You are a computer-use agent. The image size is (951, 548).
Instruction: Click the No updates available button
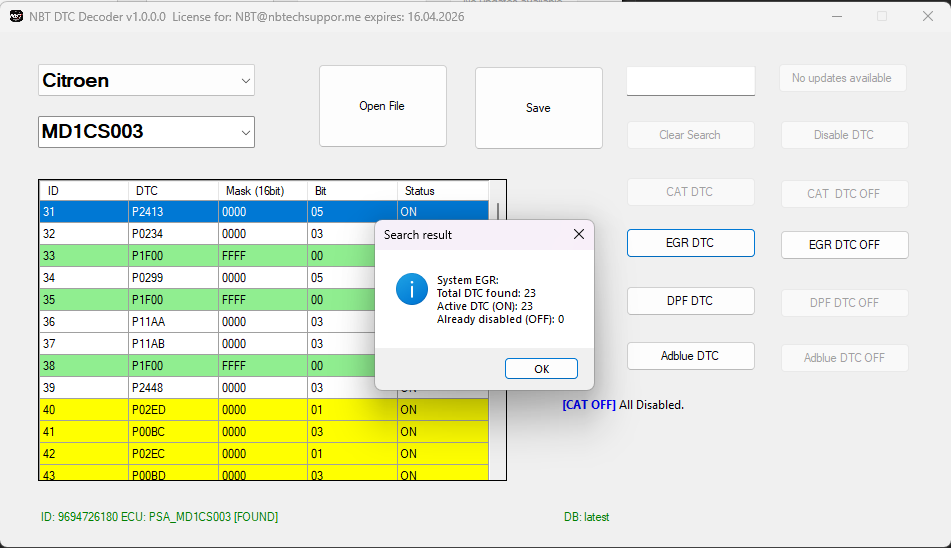click(842, 78)
